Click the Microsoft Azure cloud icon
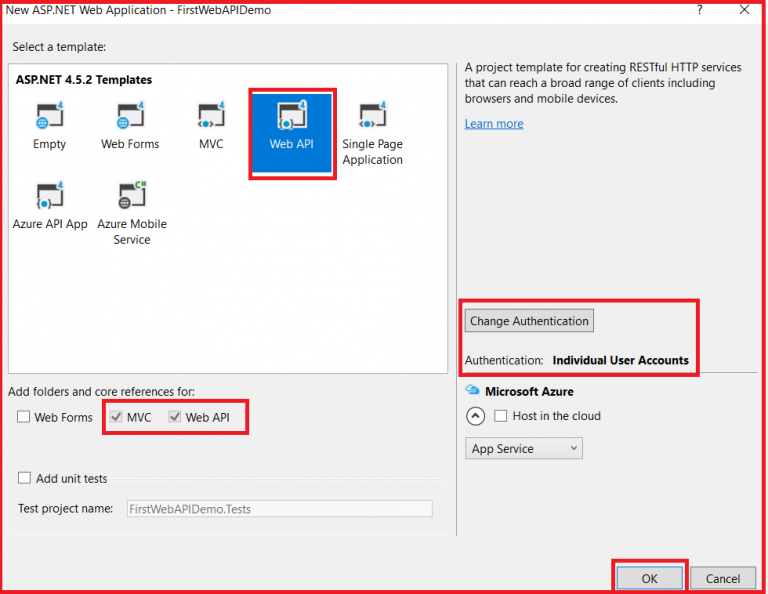768x594 pixels. [472, 390]
